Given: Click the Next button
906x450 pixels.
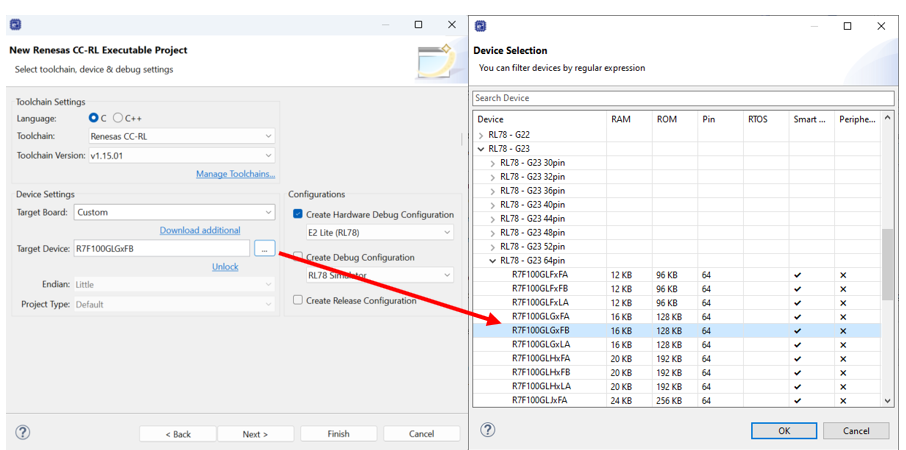Looking at the screenshot, I should click(x=255, y=434).
